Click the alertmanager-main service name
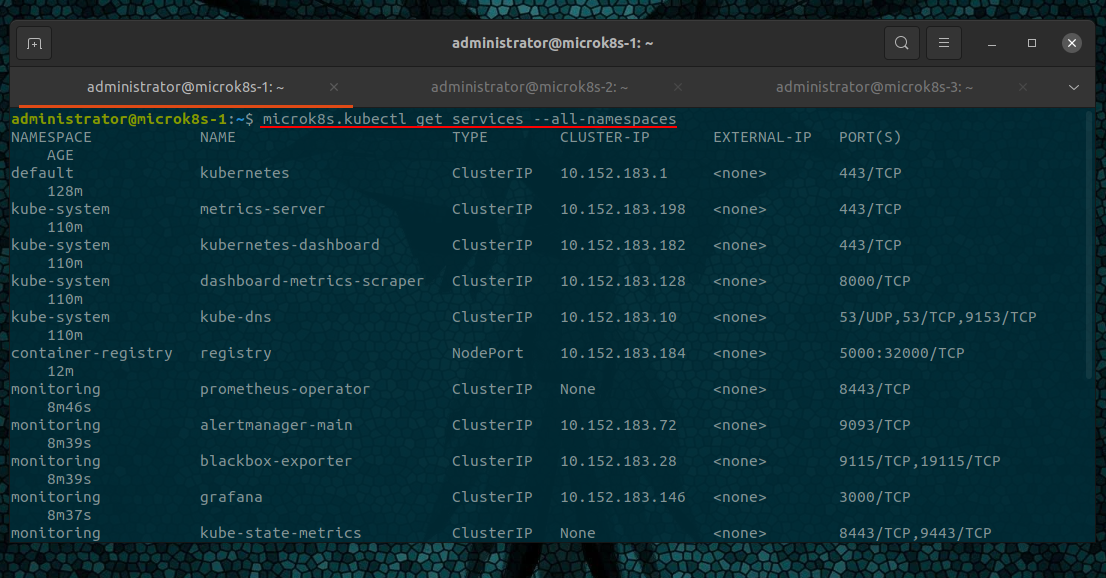Viewport: 1106px width, 578px height. [276, 425]
